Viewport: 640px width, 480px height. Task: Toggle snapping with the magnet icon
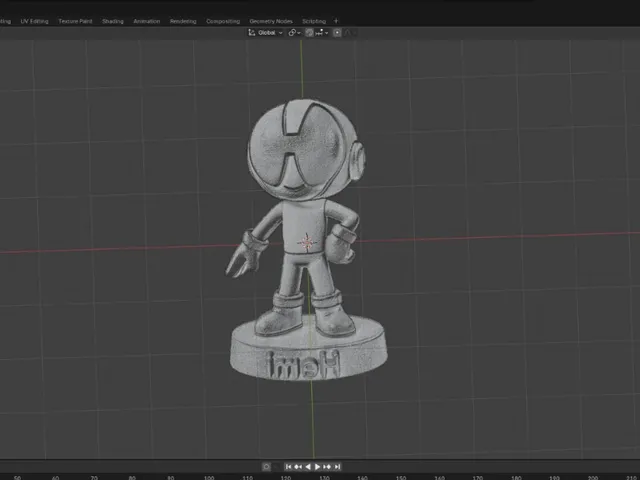[x=309, y=33]
